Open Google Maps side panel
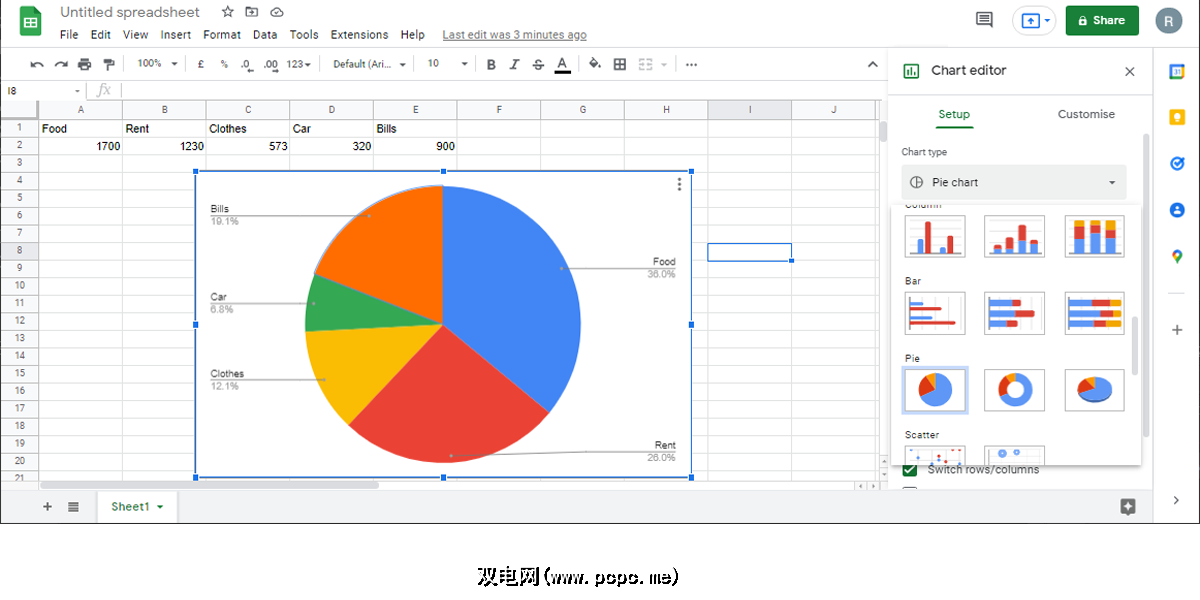This screenshot has height=600, width=1200. (1177, 257)
